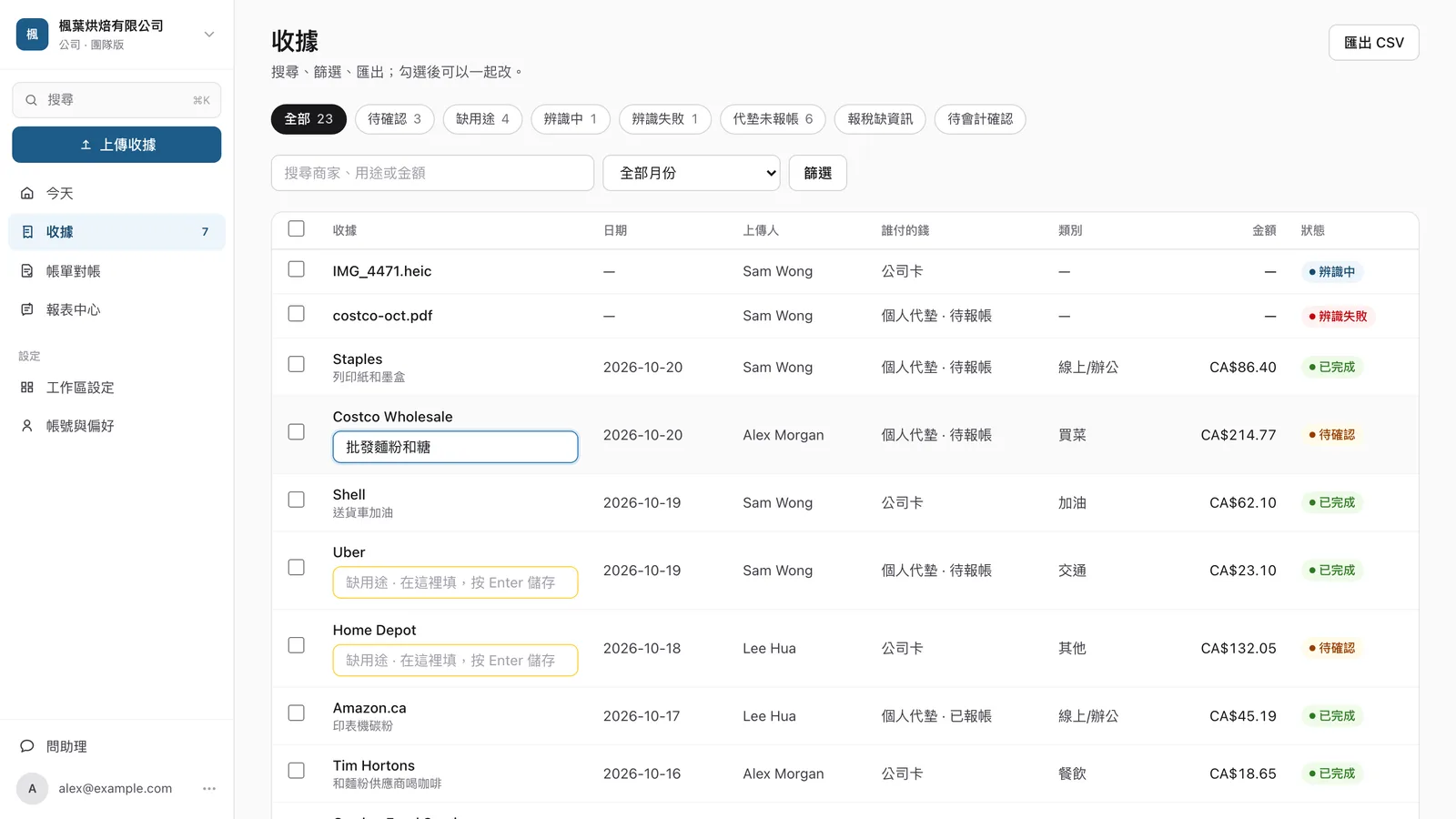
Task: Open the three-dot menu beside alex@example.com
Action: 209,789
